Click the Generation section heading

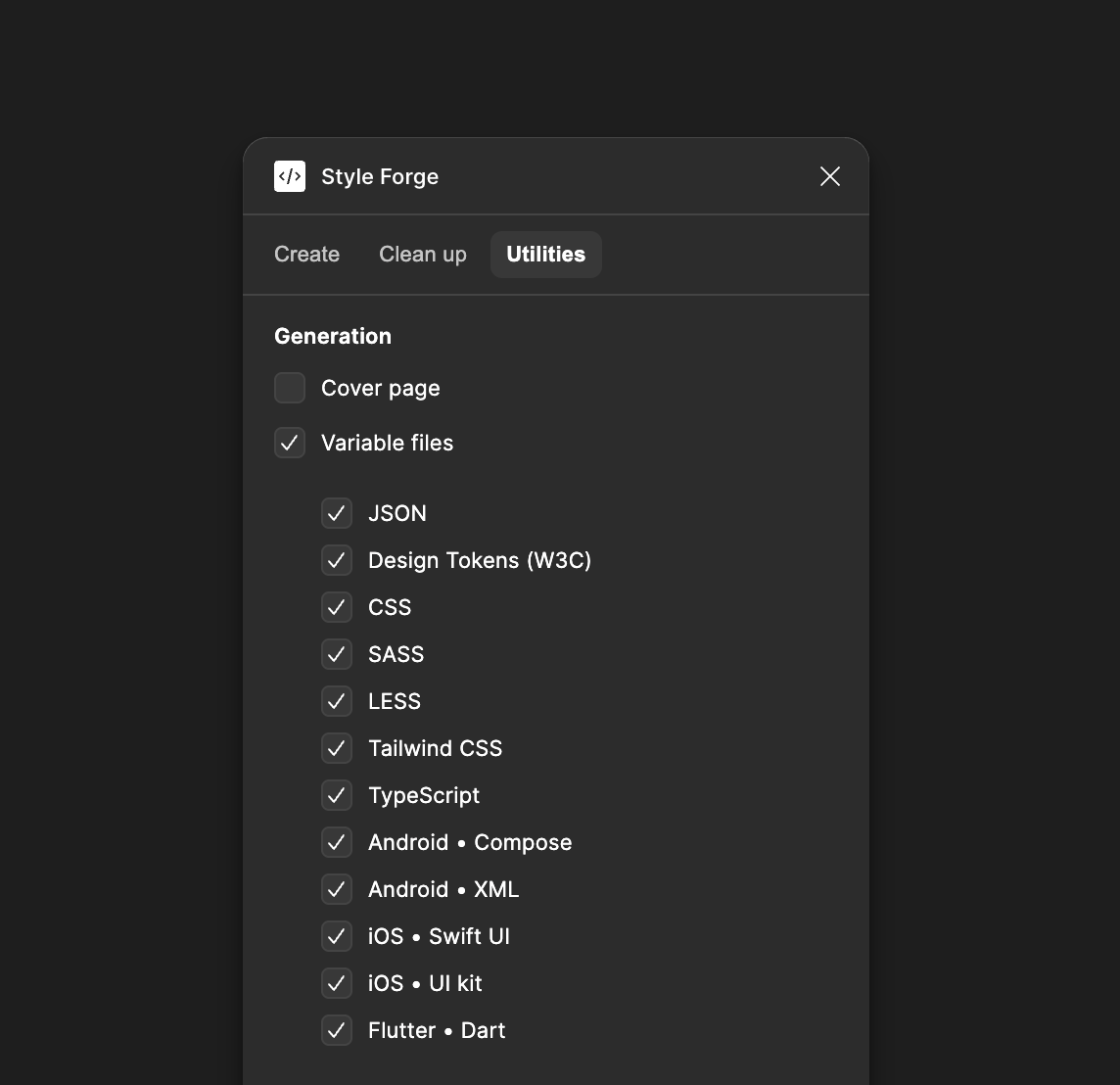(x=333, y=337)
